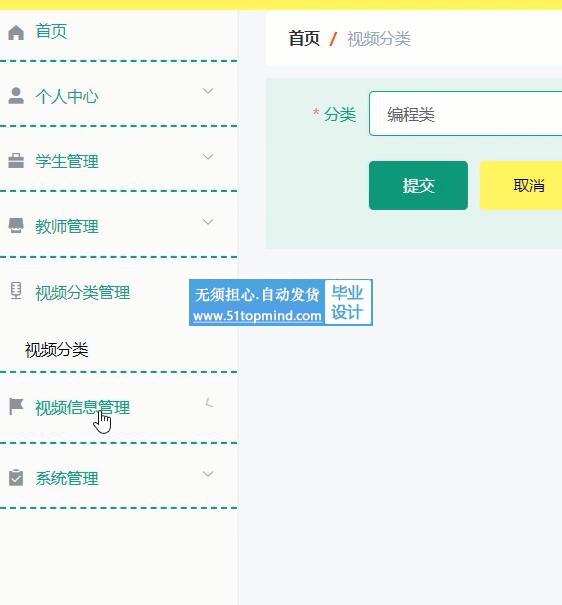Open the 视频分类 submenu item
This screenshot has width=562, height=605.
(57, 350)
